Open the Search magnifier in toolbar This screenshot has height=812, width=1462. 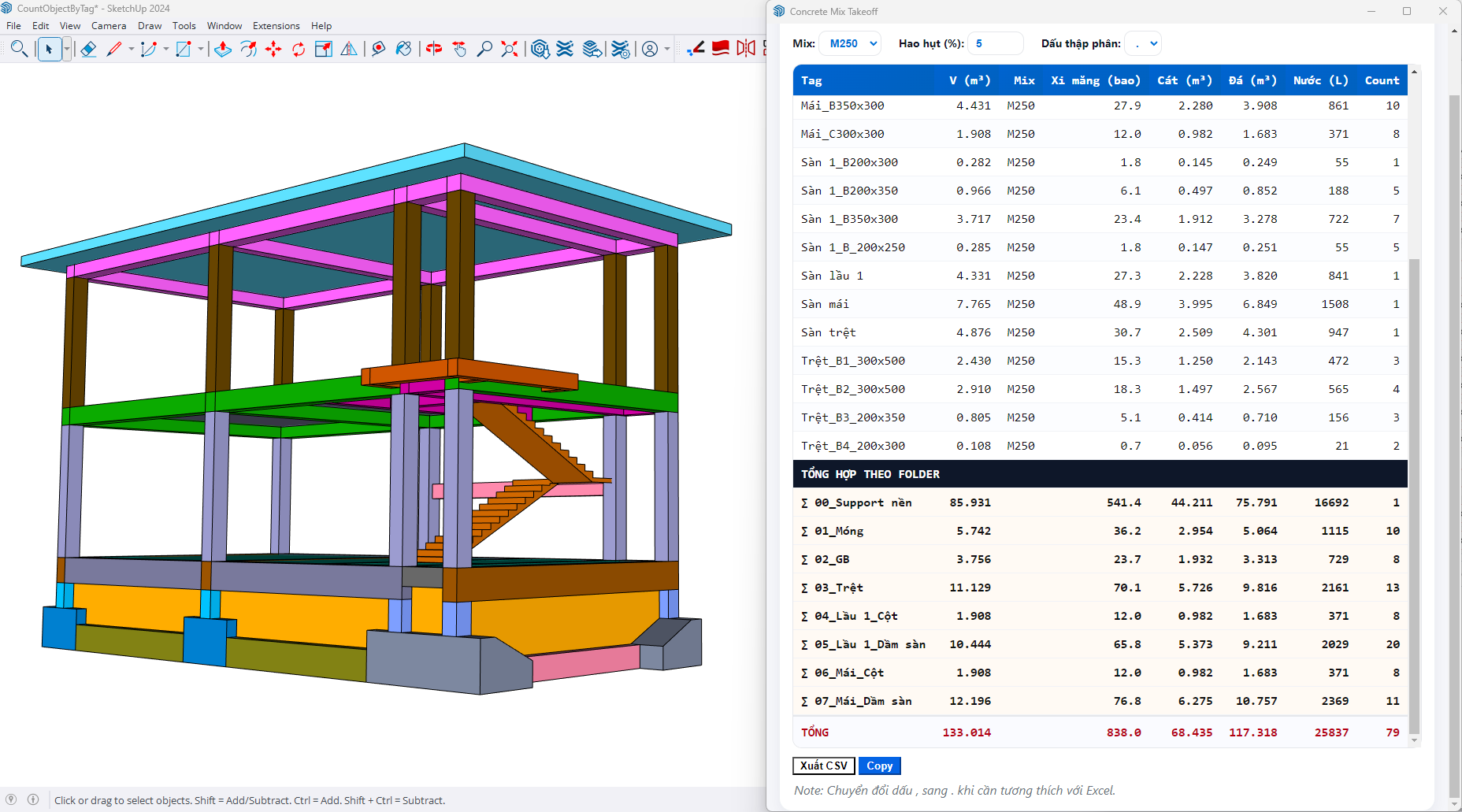click(19, 49)
